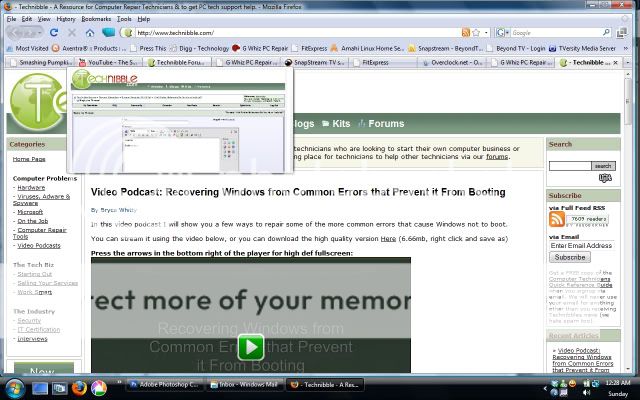The image size is (640, 400).
Task: Open the Home Page category link
Action: click(29, 159)
